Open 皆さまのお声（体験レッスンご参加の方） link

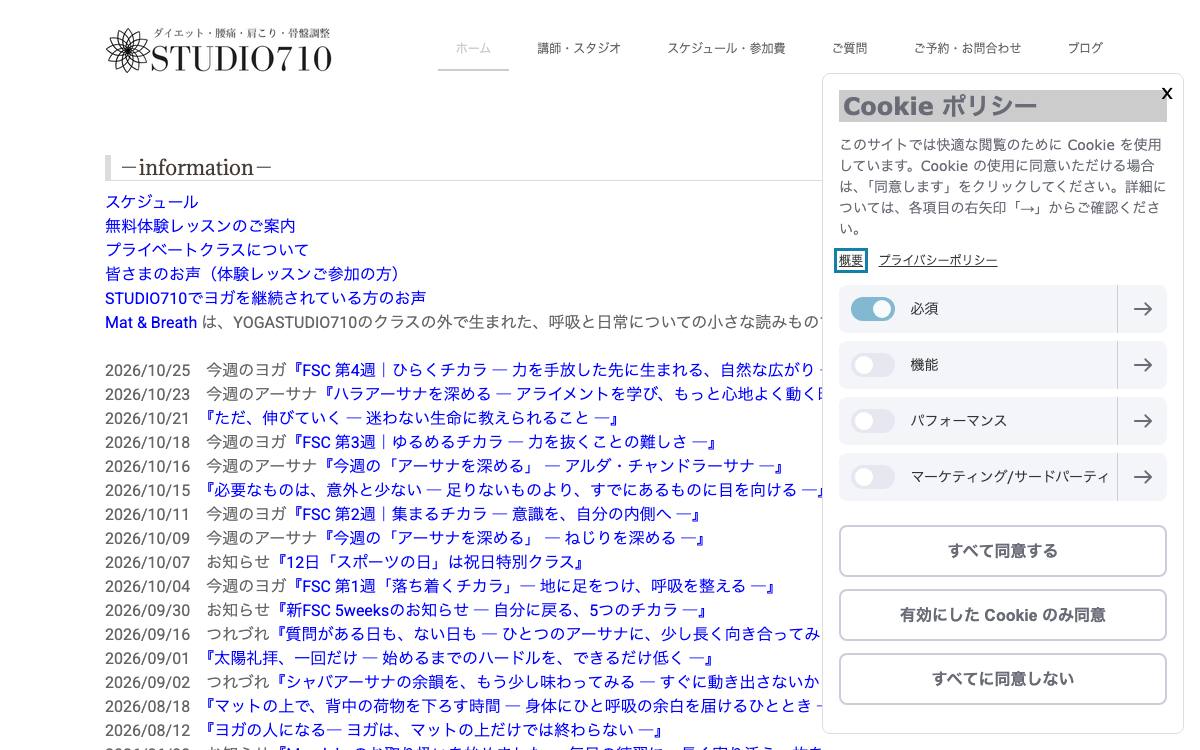255,274
